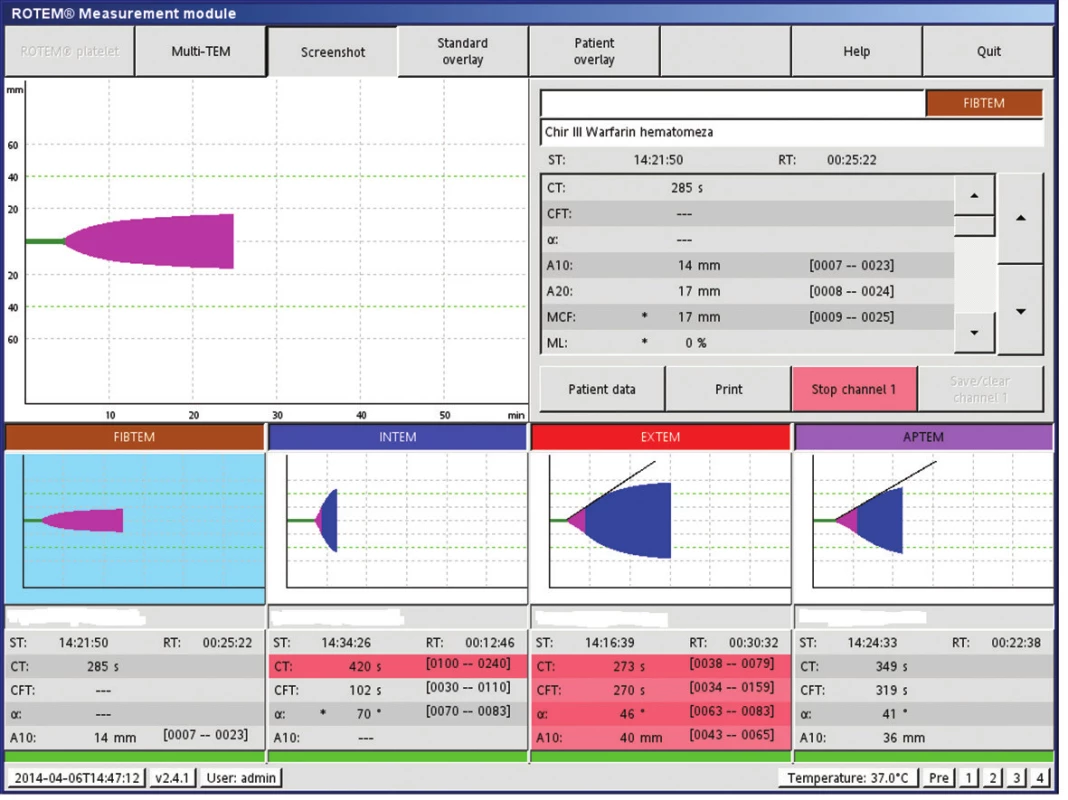Select the Screenshot tab
The image size is (1068, 800).
pos(332,52)
